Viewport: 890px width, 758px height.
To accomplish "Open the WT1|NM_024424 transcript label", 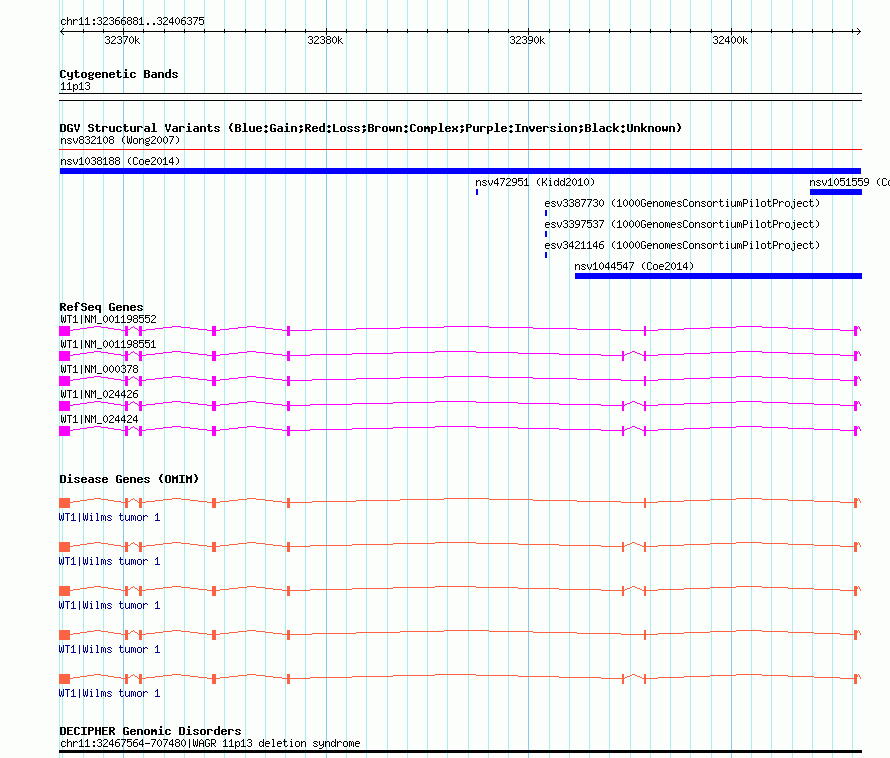I will [x=99, y=420].
